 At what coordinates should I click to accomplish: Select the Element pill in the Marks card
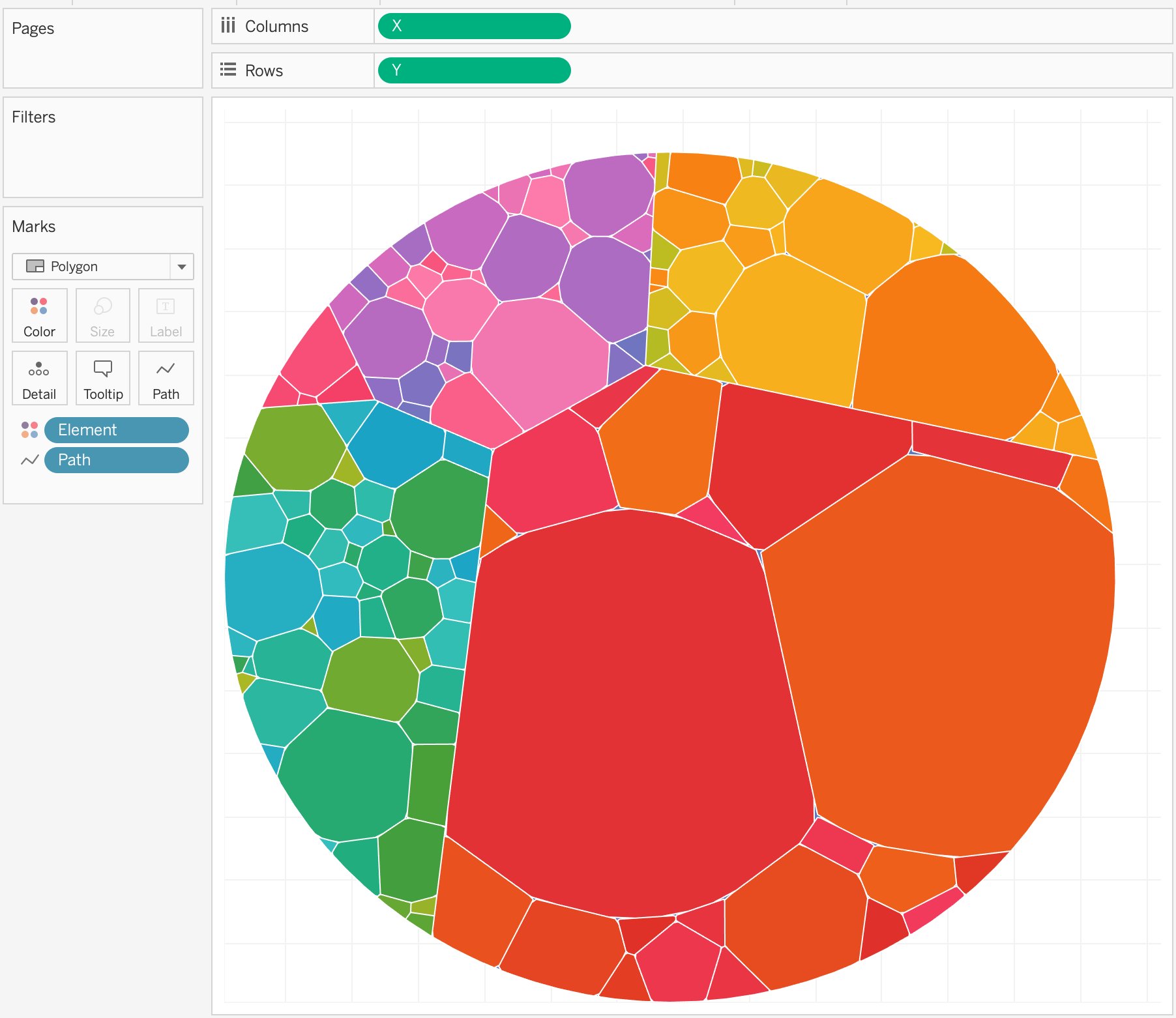tap(116, 429)
